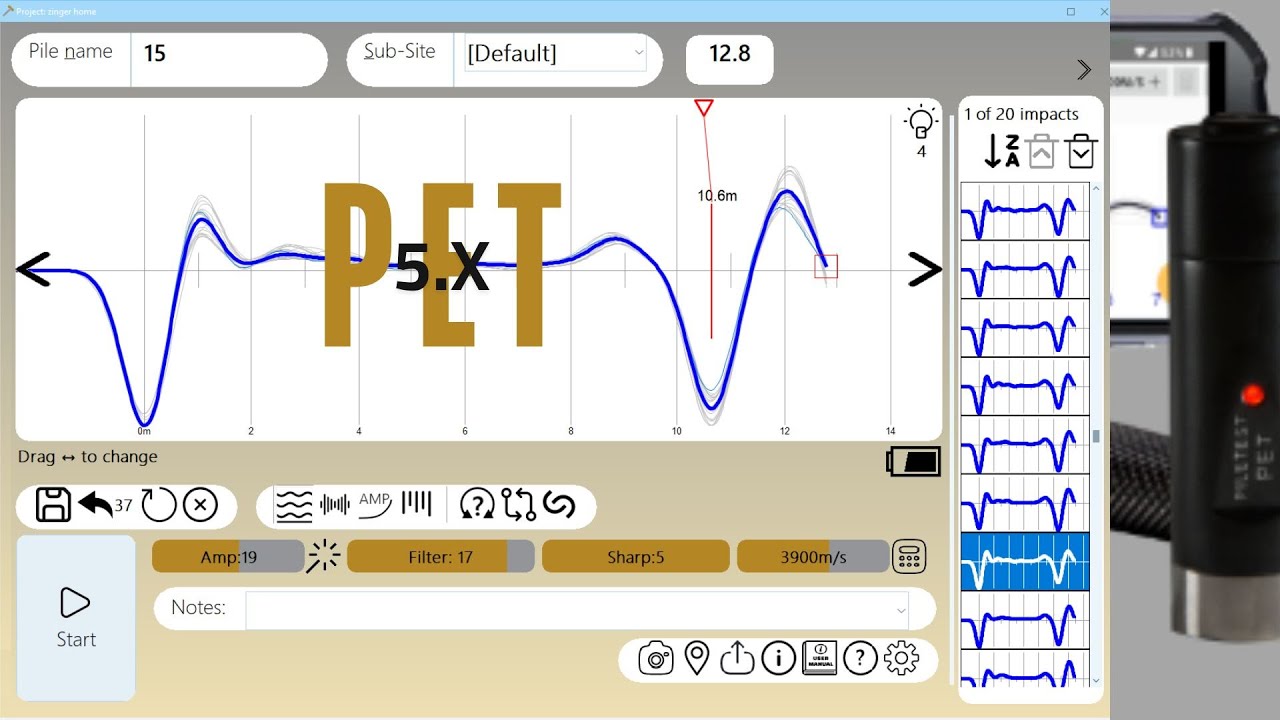Click the sparkle auto-amplify icon next to Amp

click(323, 556)
